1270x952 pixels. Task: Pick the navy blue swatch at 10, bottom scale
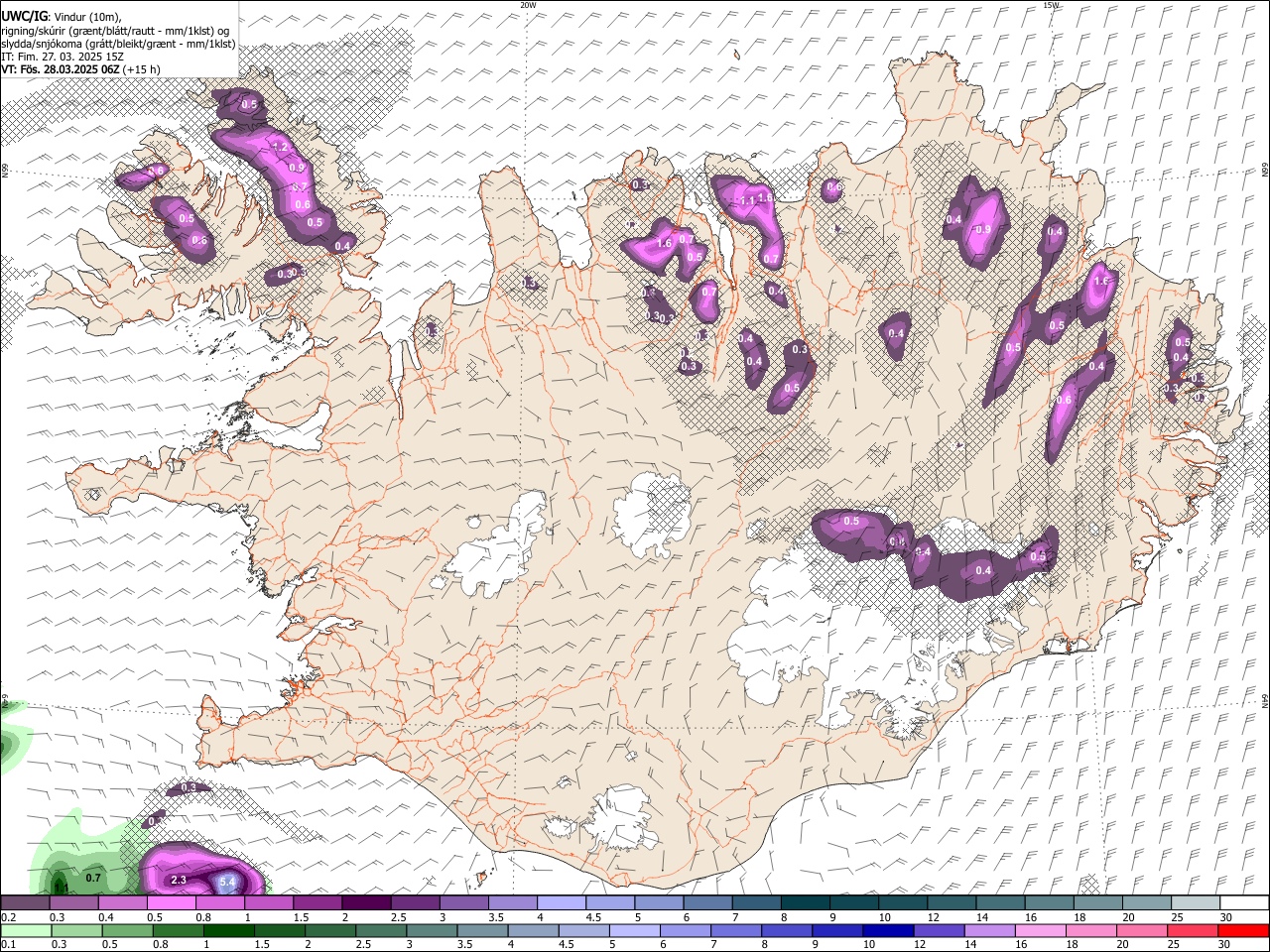886,931
